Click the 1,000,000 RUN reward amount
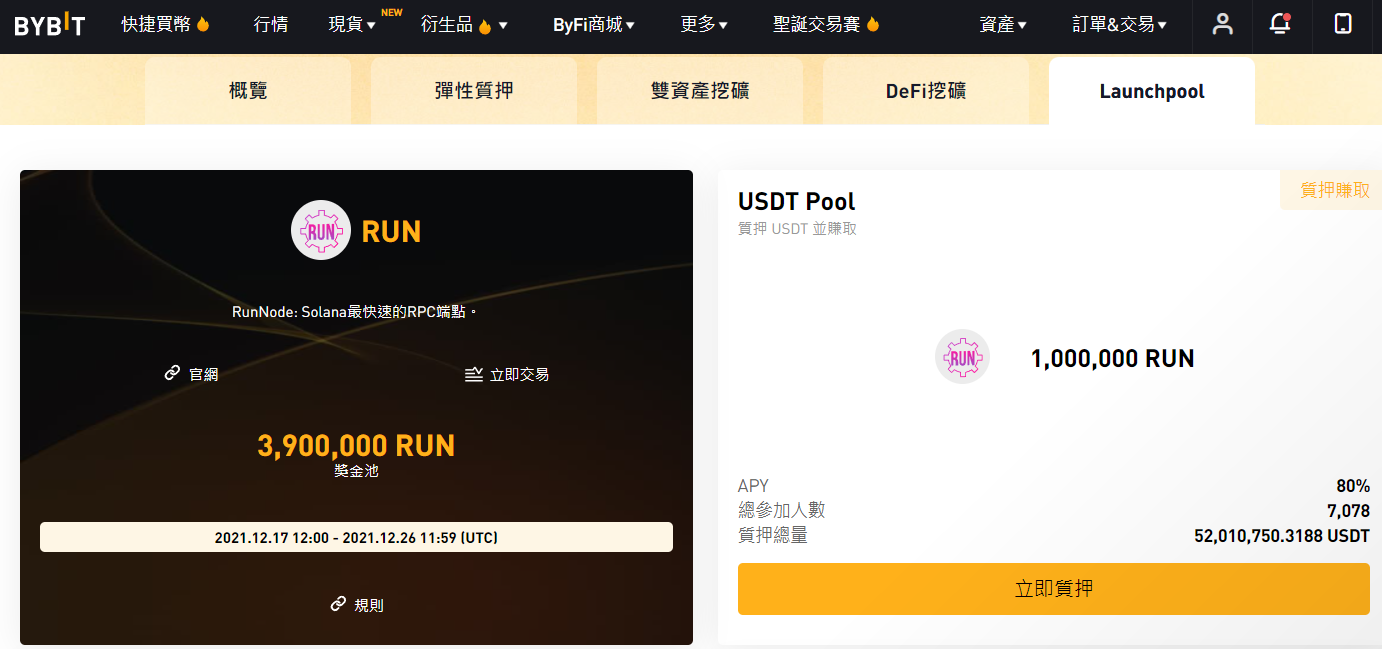1382x649 pixels. tap(1112, 358)
